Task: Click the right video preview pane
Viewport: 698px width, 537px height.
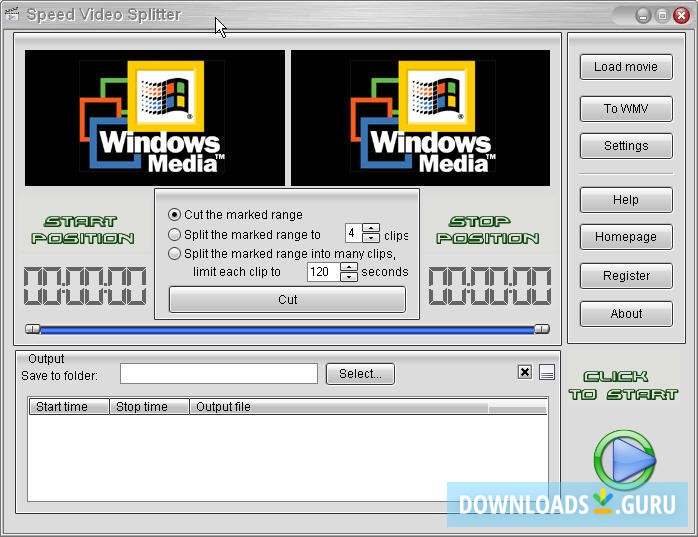Action: click(420, 118)
